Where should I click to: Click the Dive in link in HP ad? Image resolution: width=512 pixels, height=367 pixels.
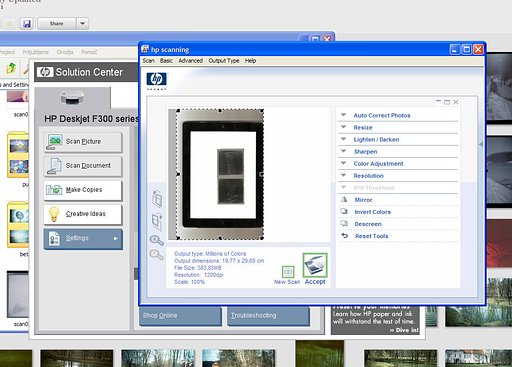[x=404, y=330]
